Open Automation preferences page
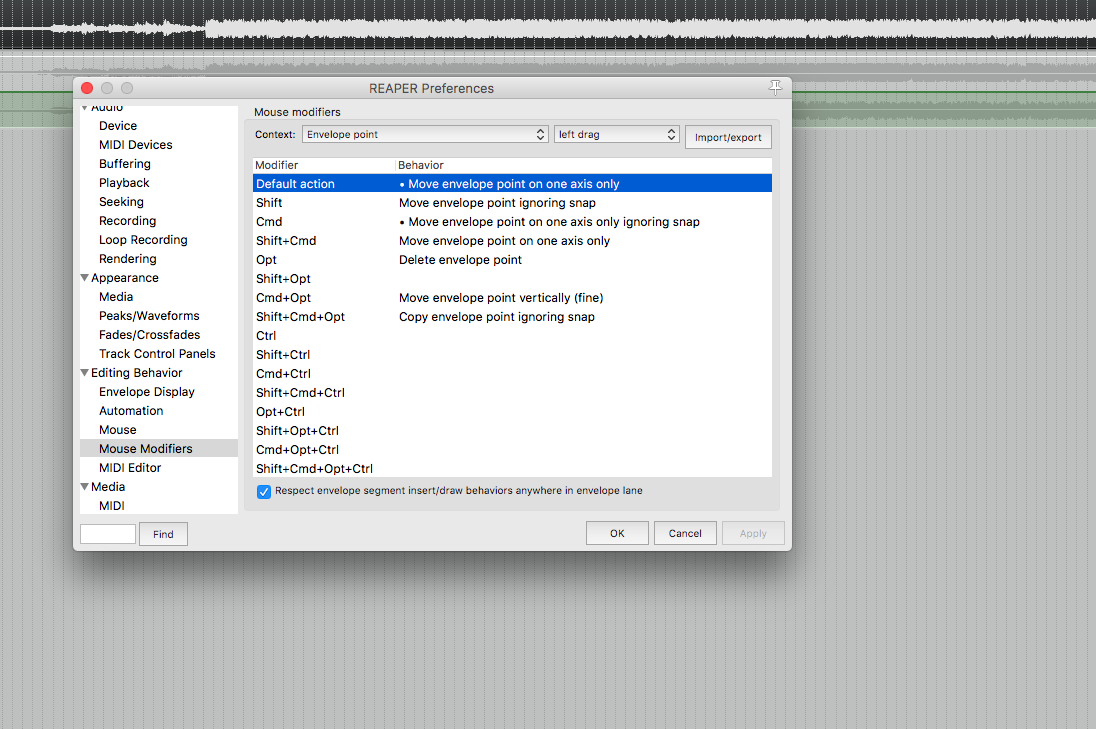Image resolution: width=1096 pixels, height=729 pixels. pos(131,410)
